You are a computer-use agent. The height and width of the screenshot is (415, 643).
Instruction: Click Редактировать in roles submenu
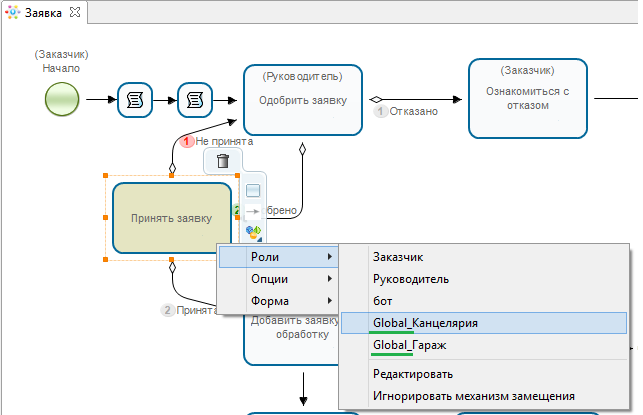click(412, 374)
